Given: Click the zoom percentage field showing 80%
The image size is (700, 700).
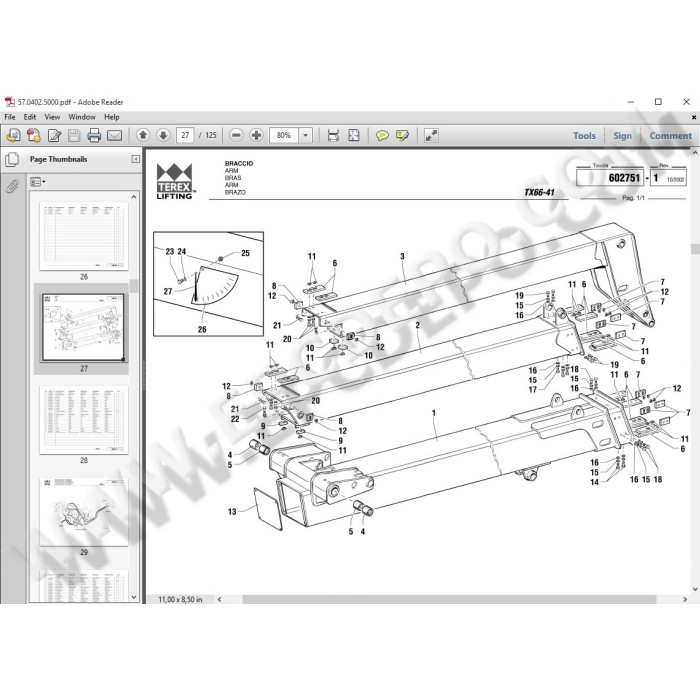Looking at the screenshot, I should [284, 135].
